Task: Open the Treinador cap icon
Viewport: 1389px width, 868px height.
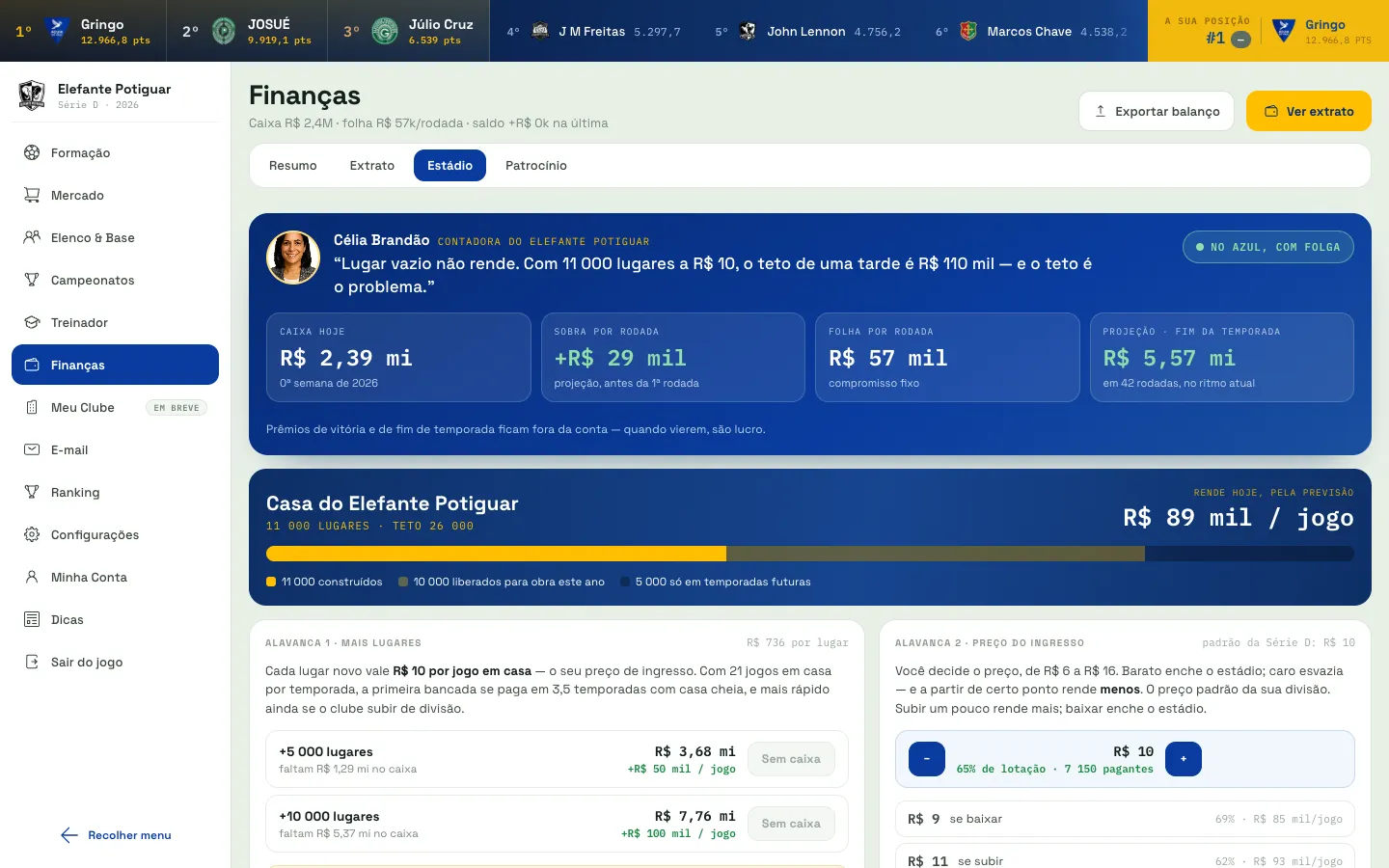Action: (x=32, y=322)
